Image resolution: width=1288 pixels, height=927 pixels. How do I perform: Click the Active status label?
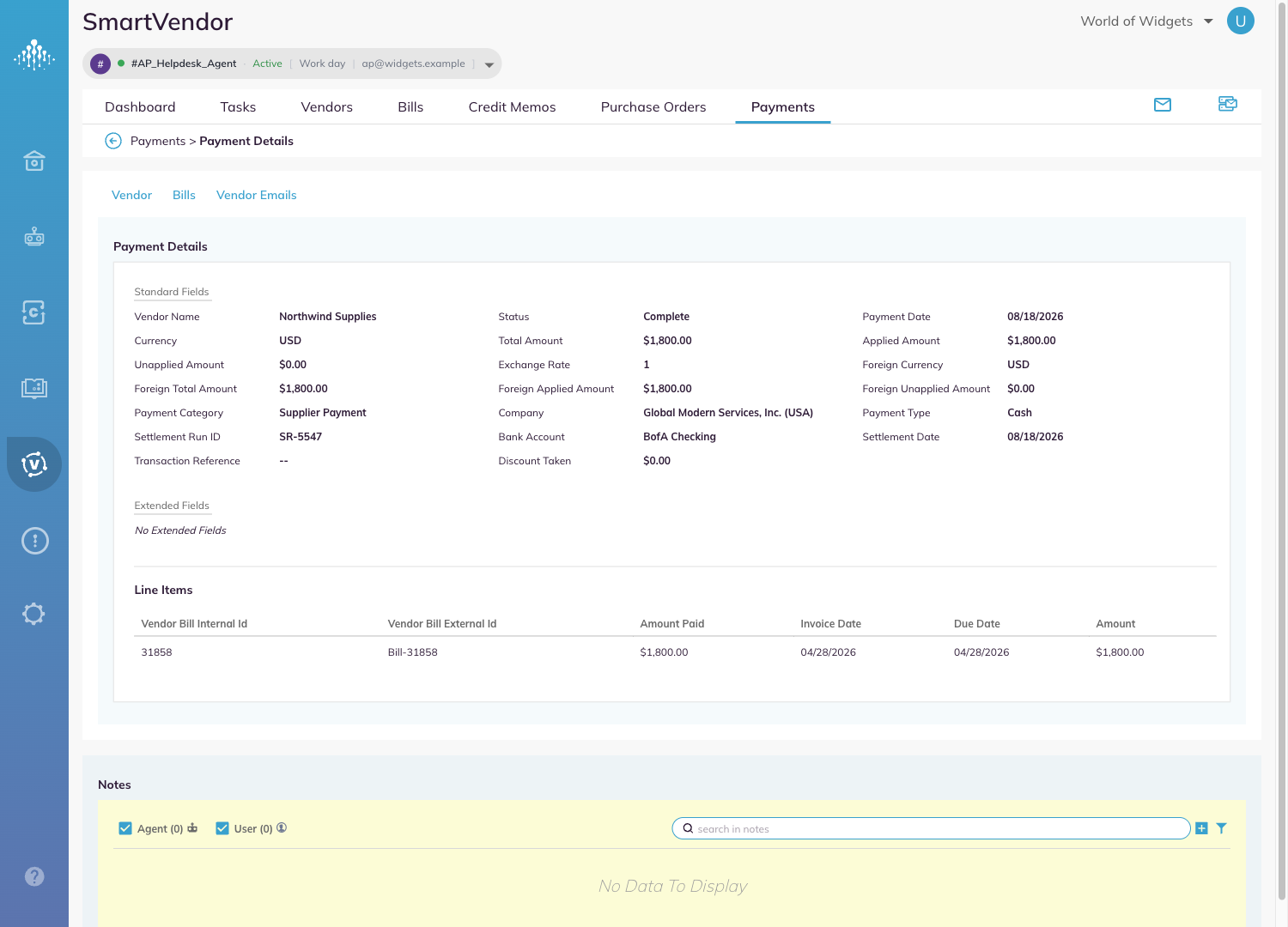[267, 64]
